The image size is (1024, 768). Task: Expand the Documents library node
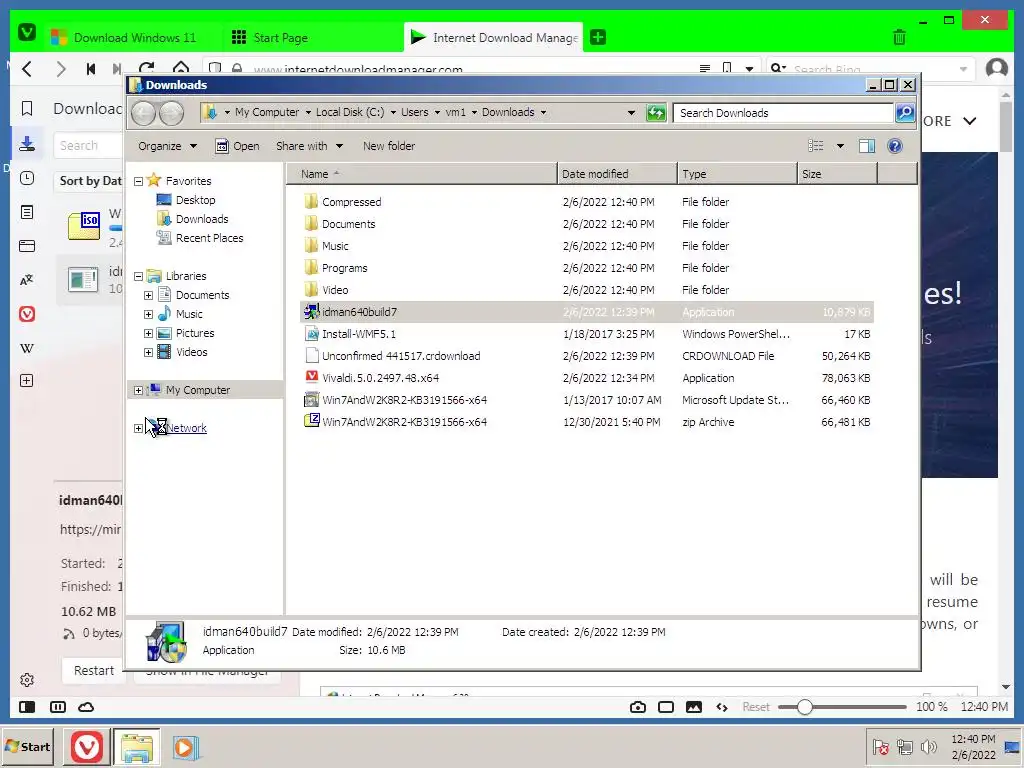(148, 295)
